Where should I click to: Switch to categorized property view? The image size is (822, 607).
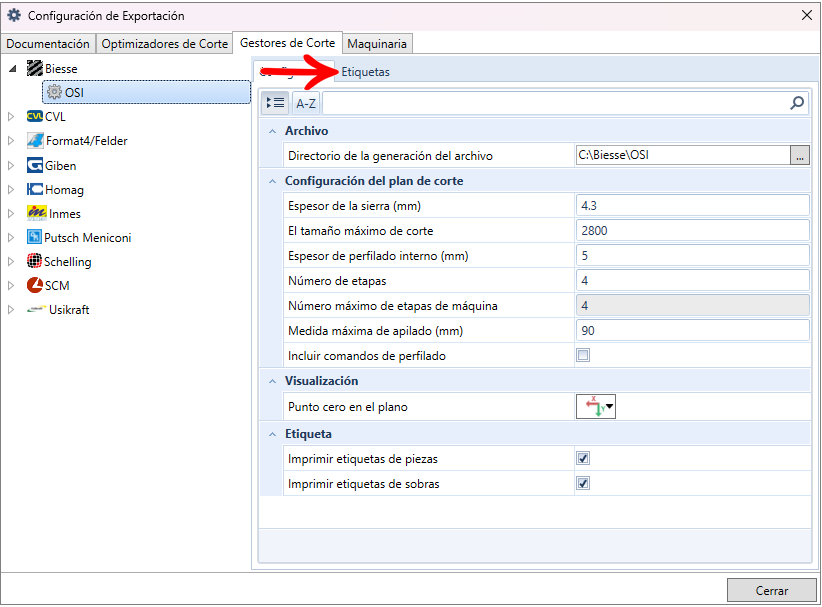[275, 103]
